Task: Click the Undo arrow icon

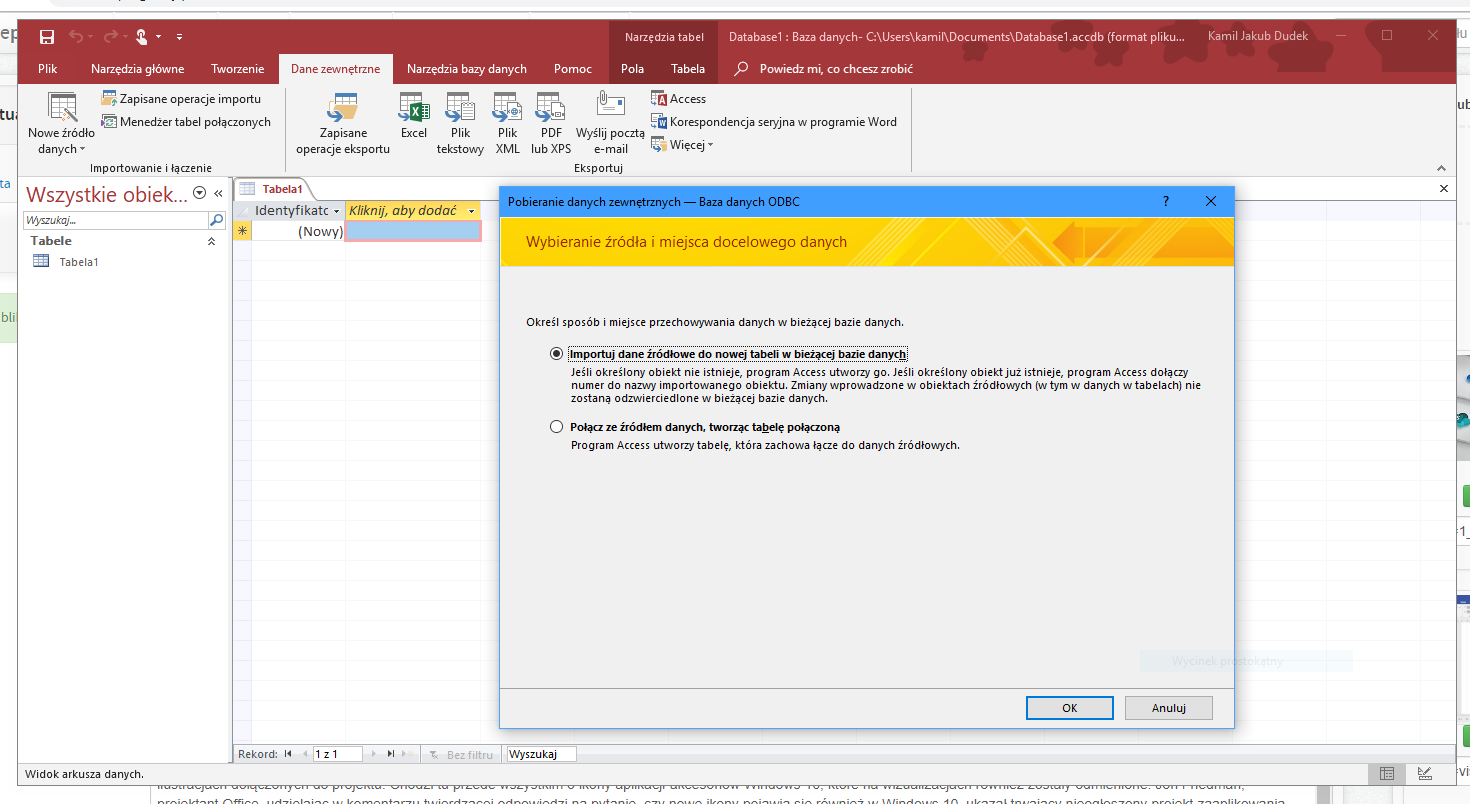Action: click(77, 37)
